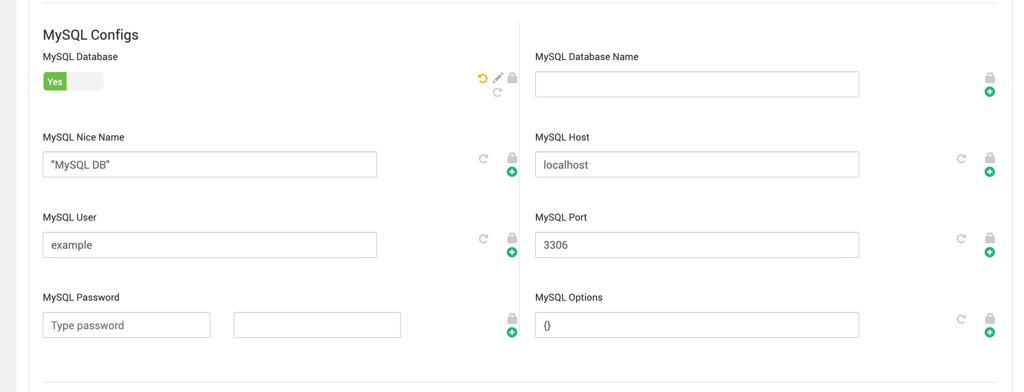Toggle the MySQL Database Yes switch
This screenshot has height=392, width=1024.
click(x=73, y=82)
